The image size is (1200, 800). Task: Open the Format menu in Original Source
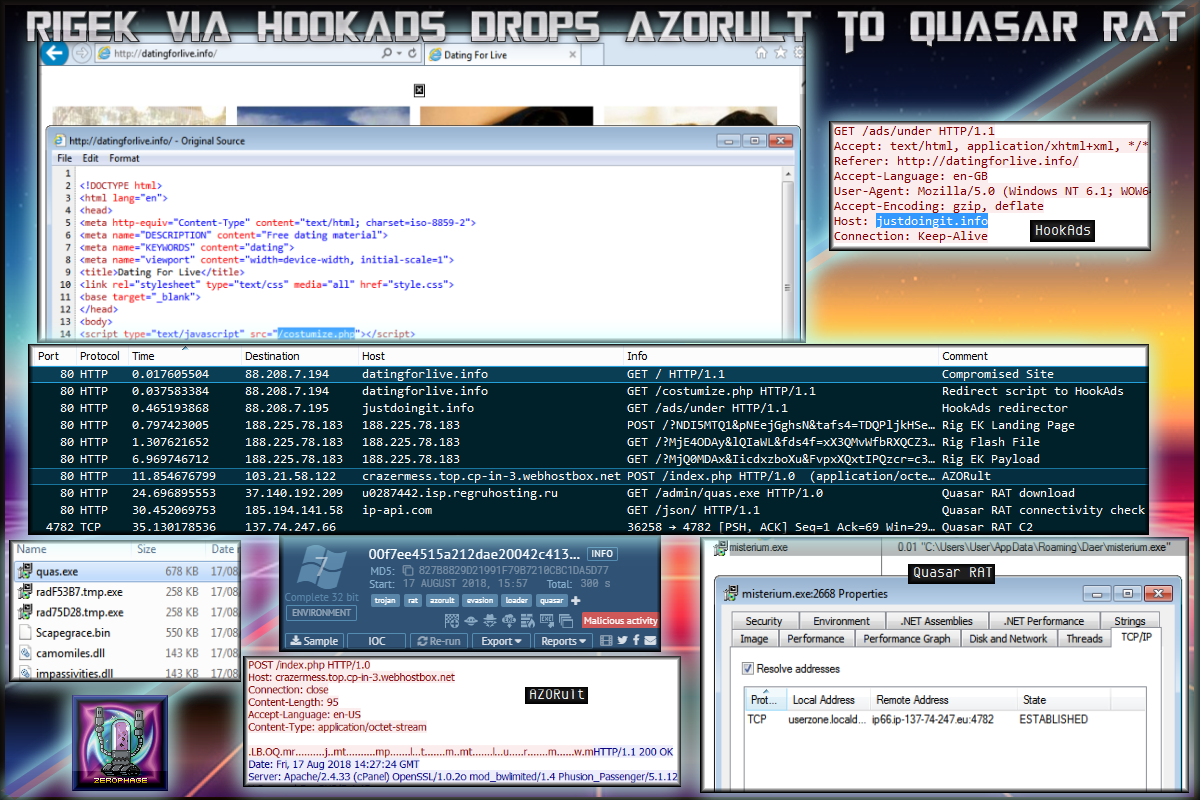(124, 158)
